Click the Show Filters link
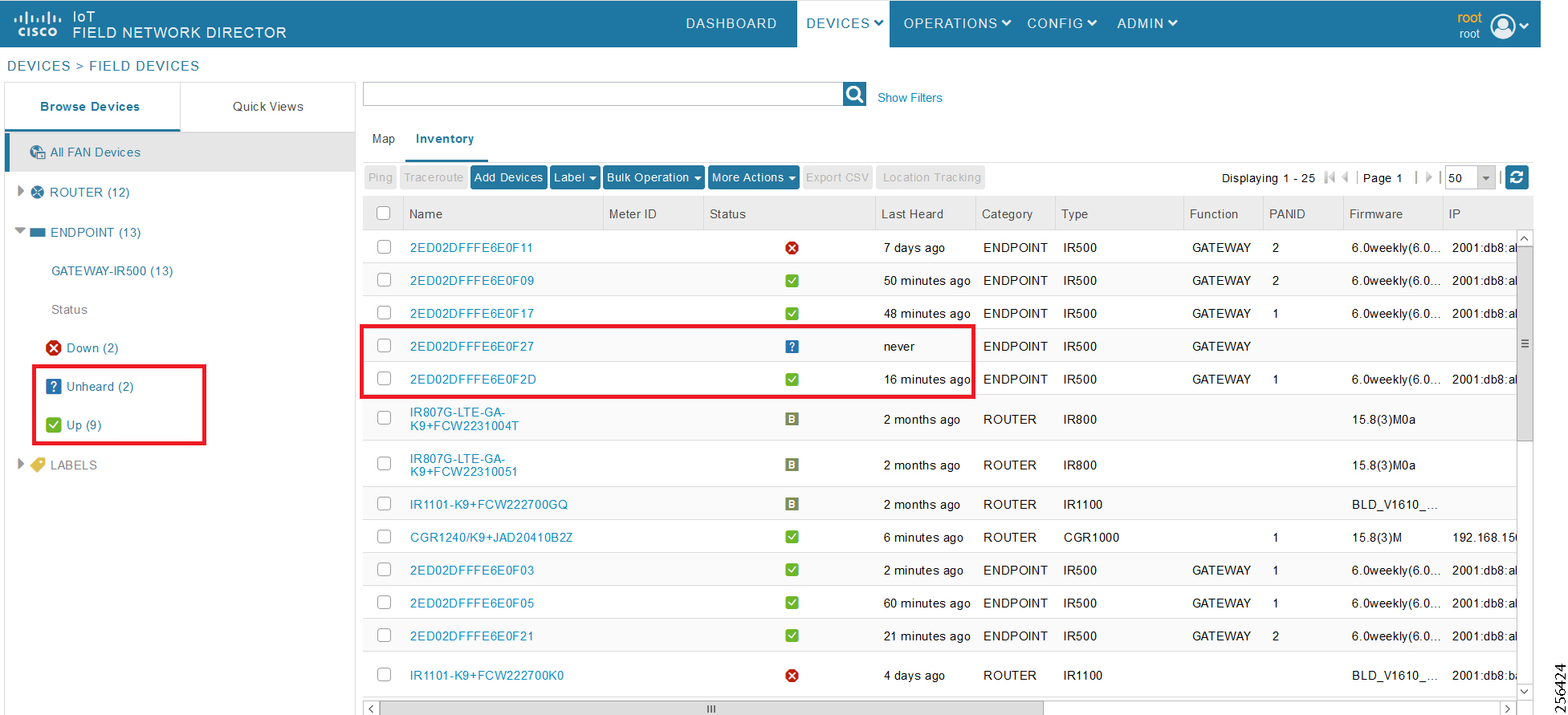Screen dimensions: 1568x715 tap(910, 98)
